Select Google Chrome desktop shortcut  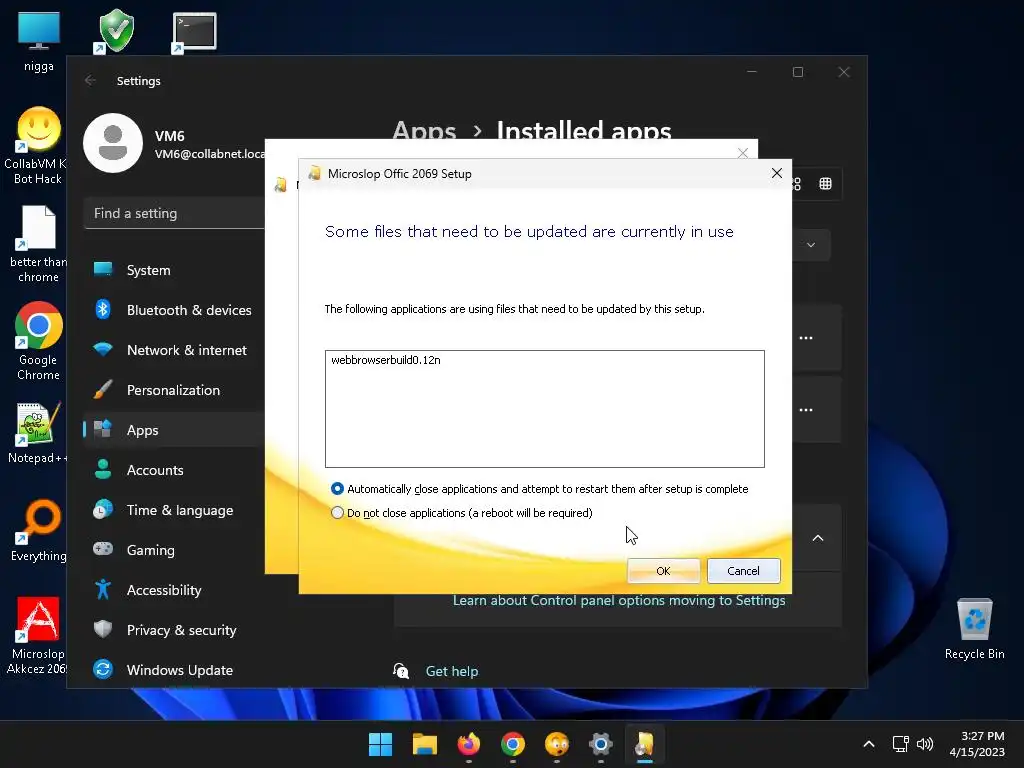coord(38,342)
